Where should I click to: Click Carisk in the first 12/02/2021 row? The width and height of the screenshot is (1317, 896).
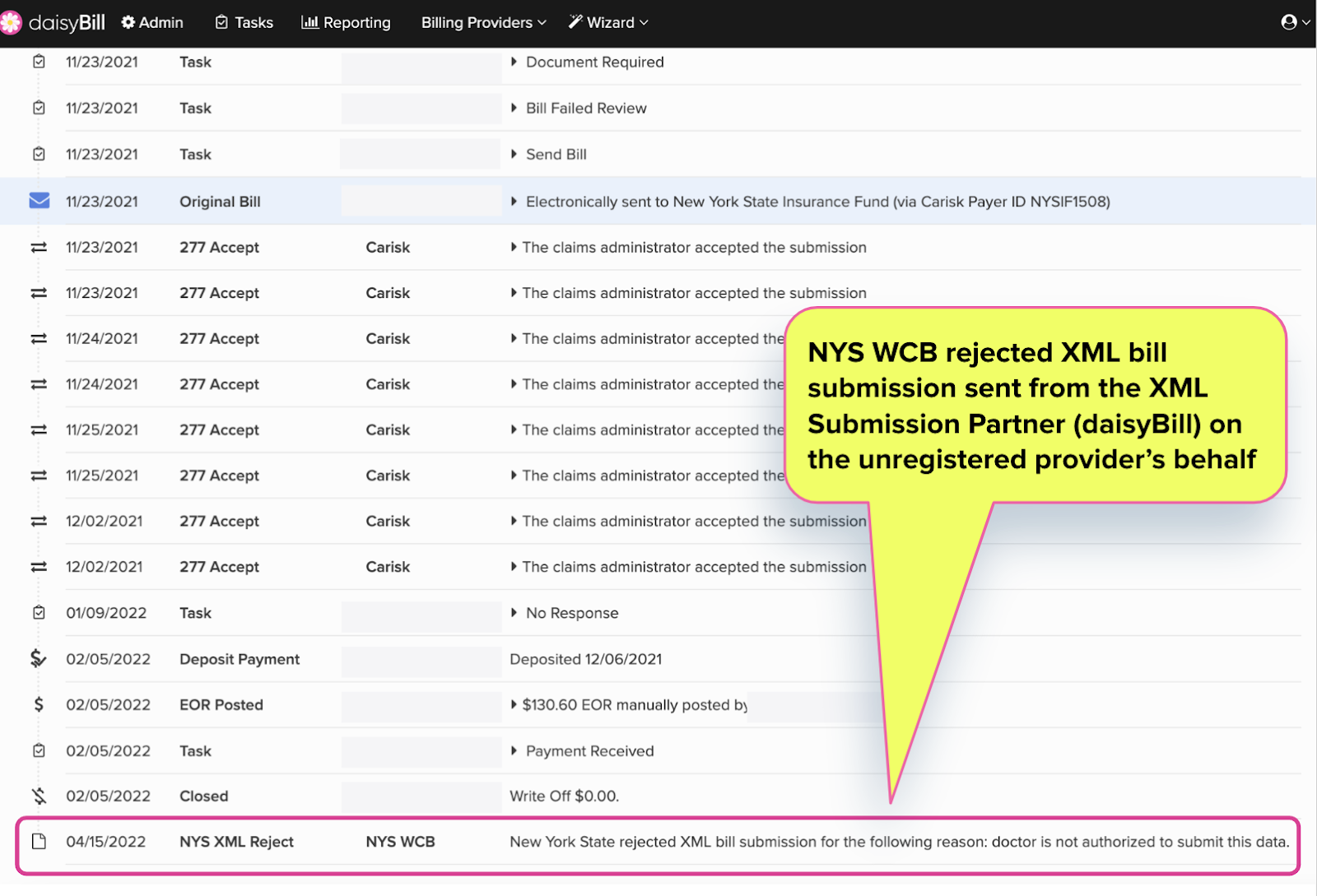(388, 521)
